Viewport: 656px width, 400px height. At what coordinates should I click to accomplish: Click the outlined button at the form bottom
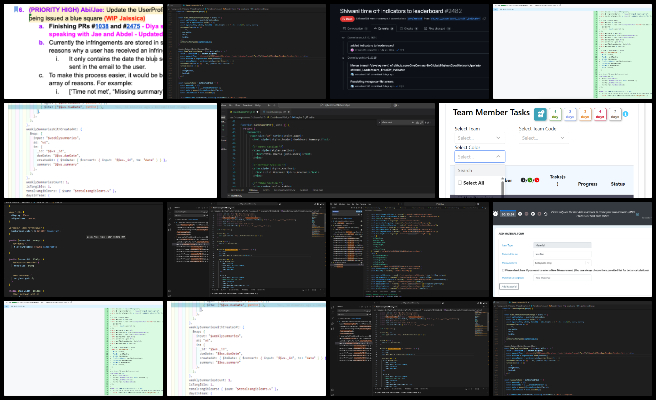[509, 286]
